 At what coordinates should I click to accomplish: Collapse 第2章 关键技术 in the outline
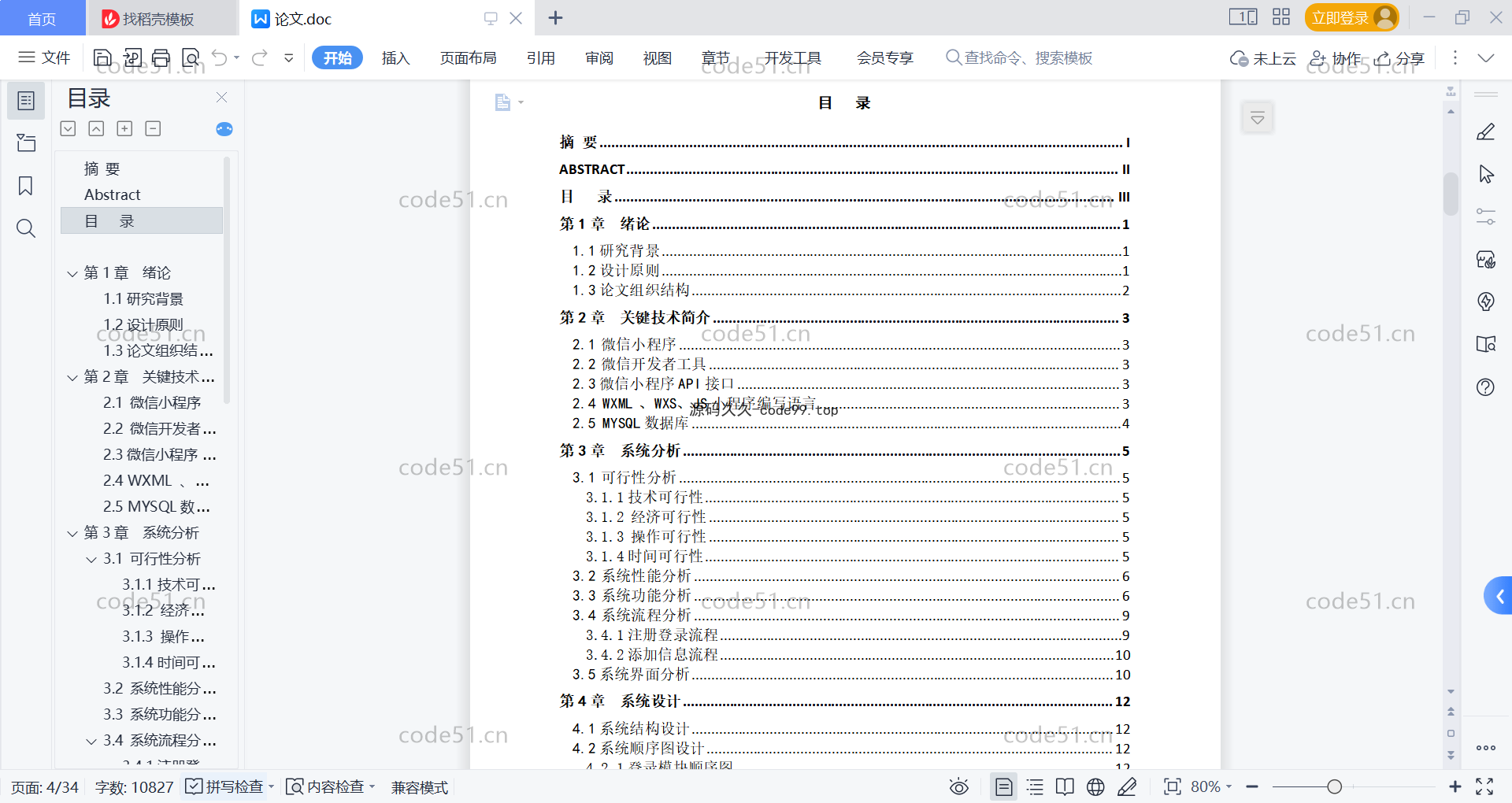72,377
